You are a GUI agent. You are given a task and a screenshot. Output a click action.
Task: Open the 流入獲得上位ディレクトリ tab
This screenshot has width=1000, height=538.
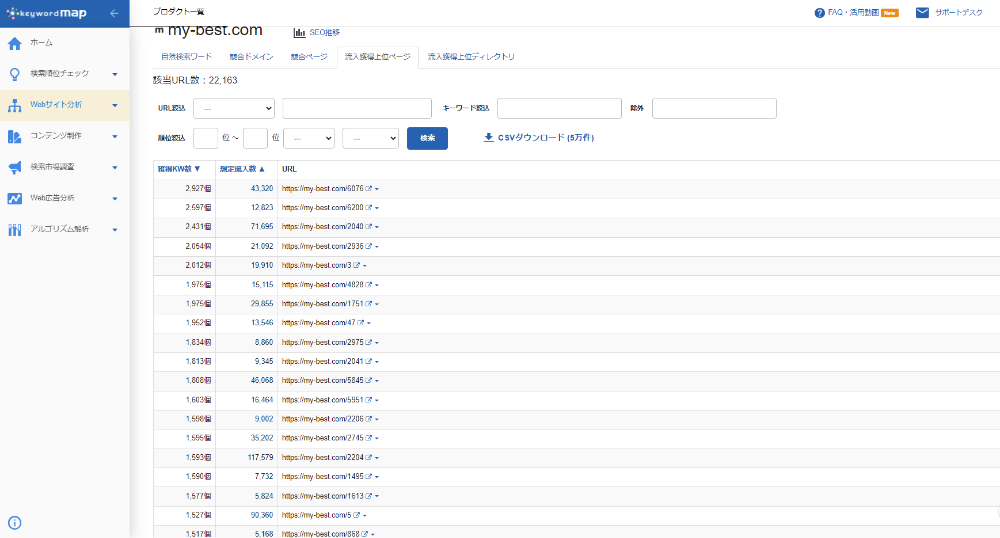[471, 57]
